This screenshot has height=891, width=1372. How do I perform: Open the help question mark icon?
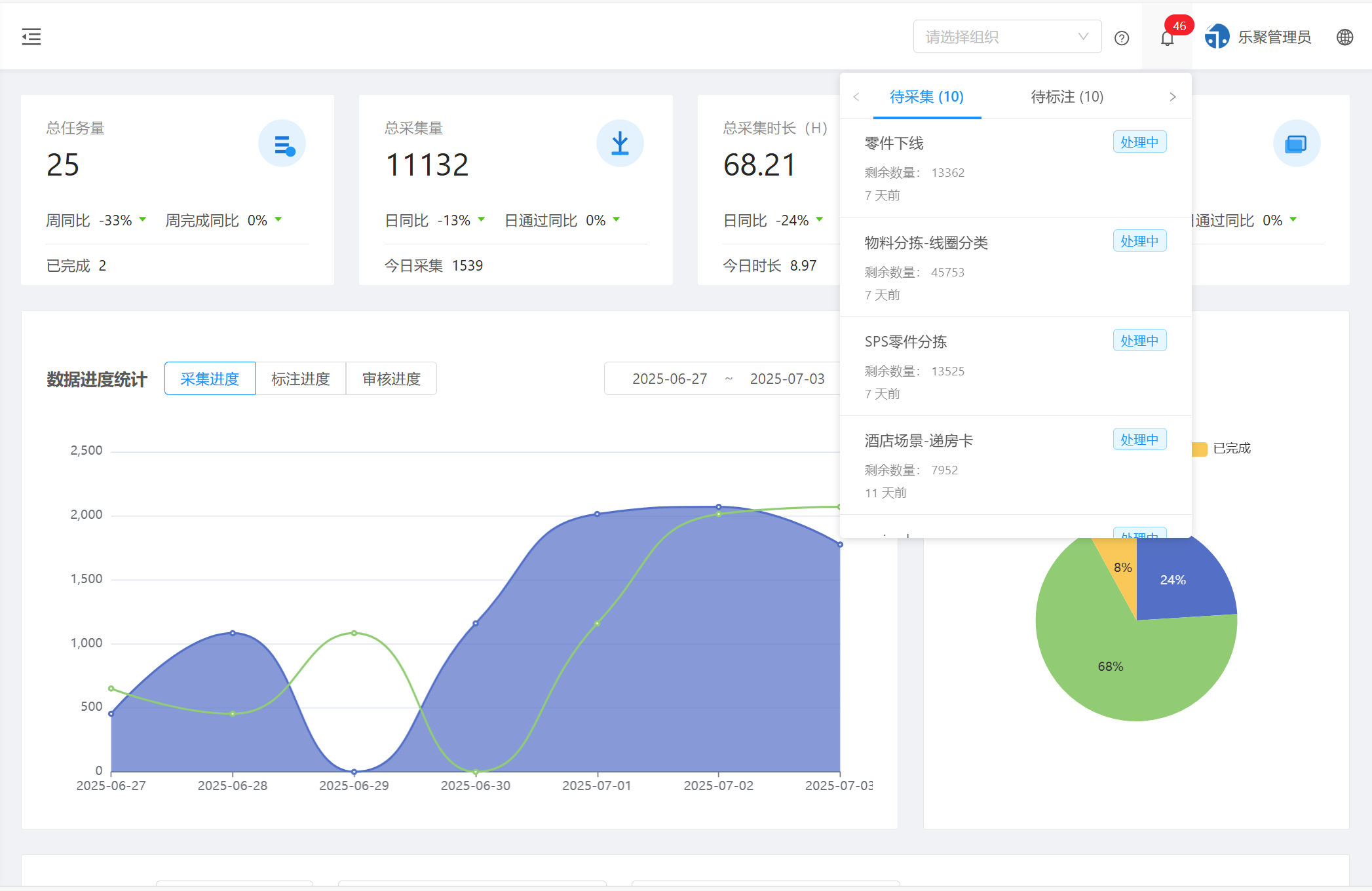(x=1122, y=38)
